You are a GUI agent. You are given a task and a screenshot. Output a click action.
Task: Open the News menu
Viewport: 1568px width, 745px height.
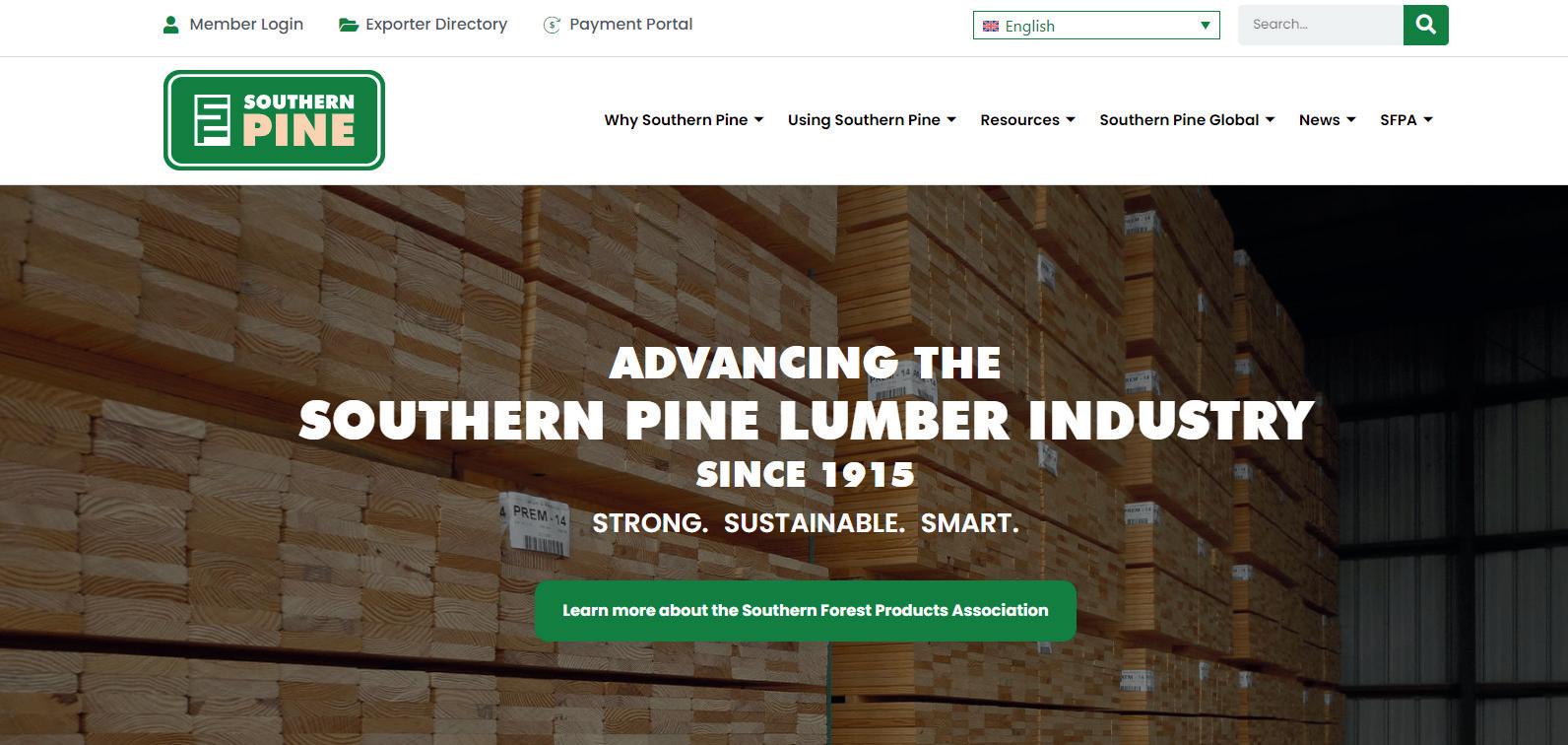pyautogui.click(x=1327, y=120)
